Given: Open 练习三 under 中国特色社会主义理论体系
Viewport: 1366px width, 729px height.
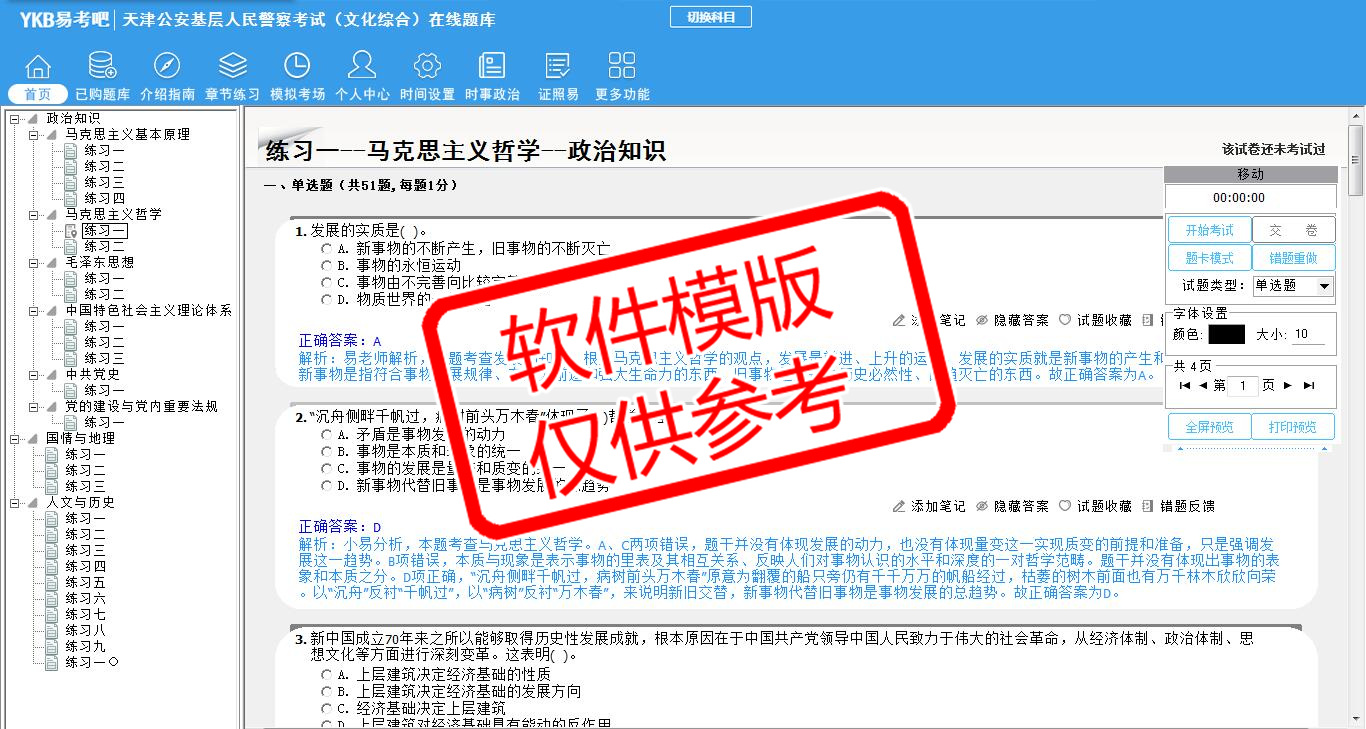Looking at the screenshot, I should (105, 358).
